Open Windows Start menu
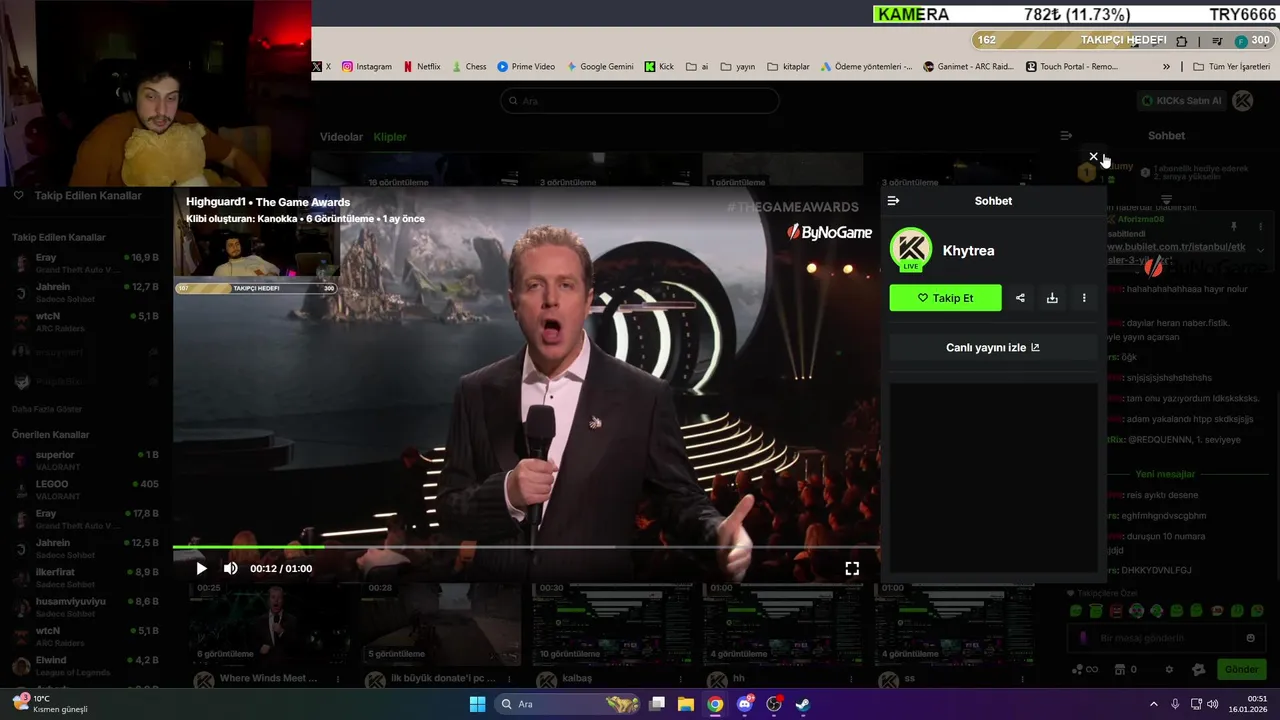 pos(477,704)
